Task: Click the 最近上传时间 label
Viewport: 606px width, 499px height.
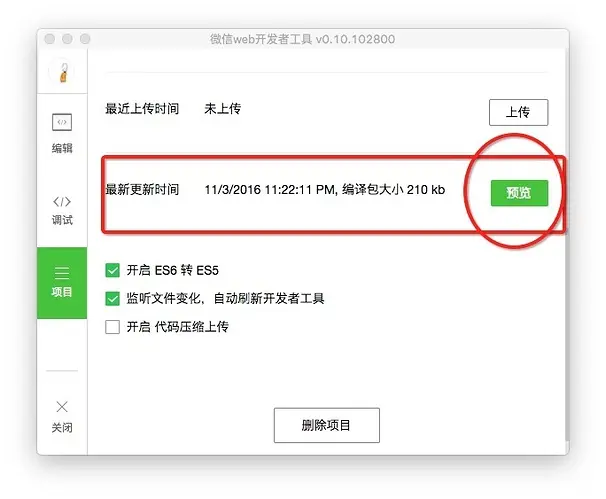Action: [x=142, y=109]
